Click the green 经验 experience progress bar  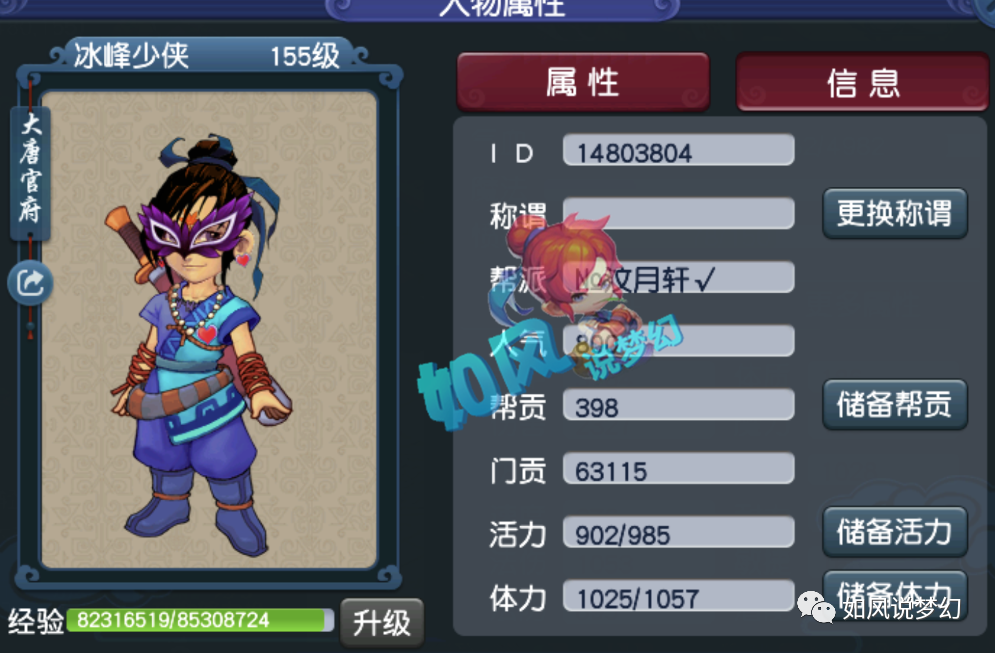pyautogui.click(x=201, y=620)
